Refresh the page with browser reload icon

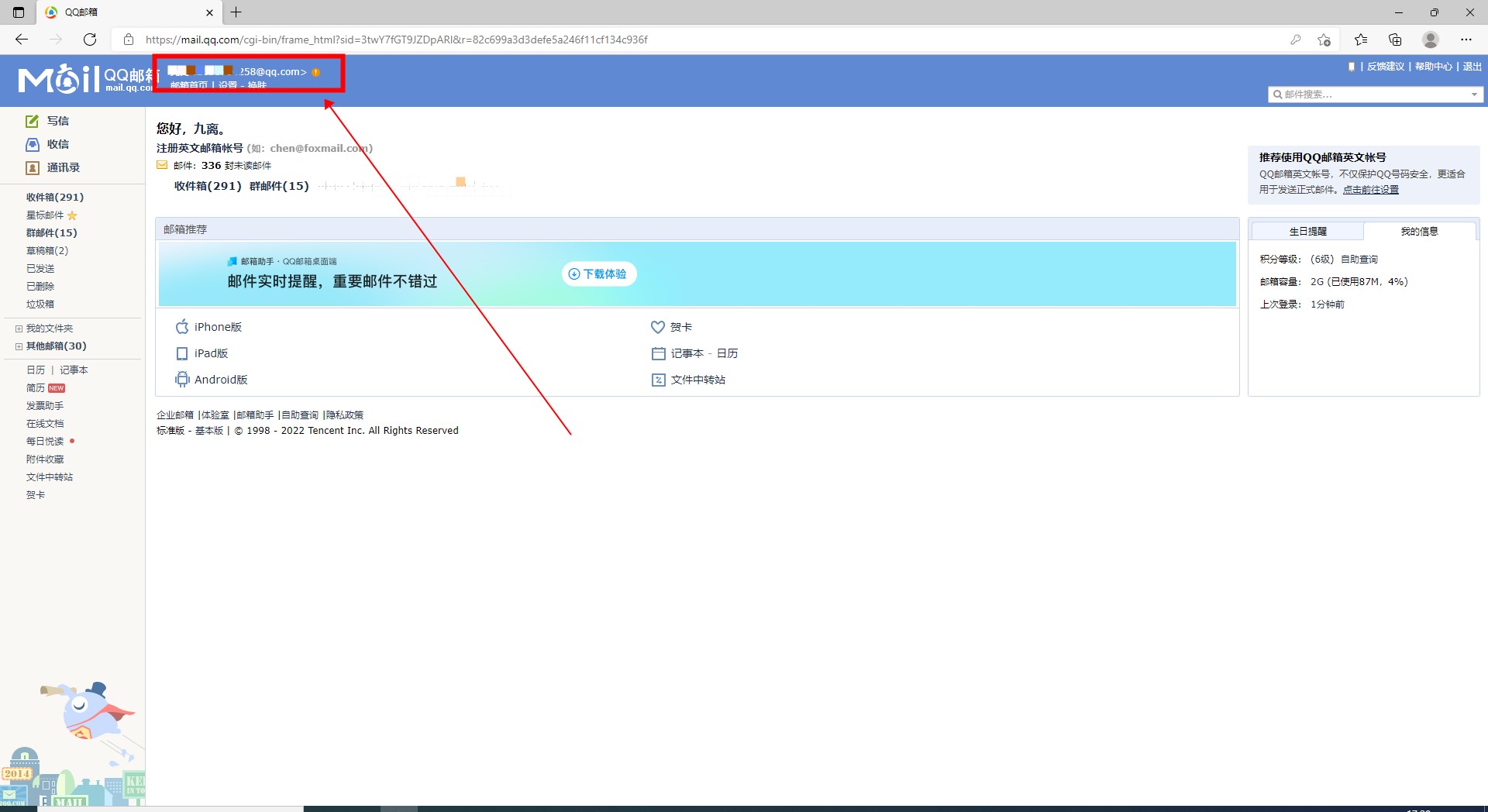click(x=90, y=40)
